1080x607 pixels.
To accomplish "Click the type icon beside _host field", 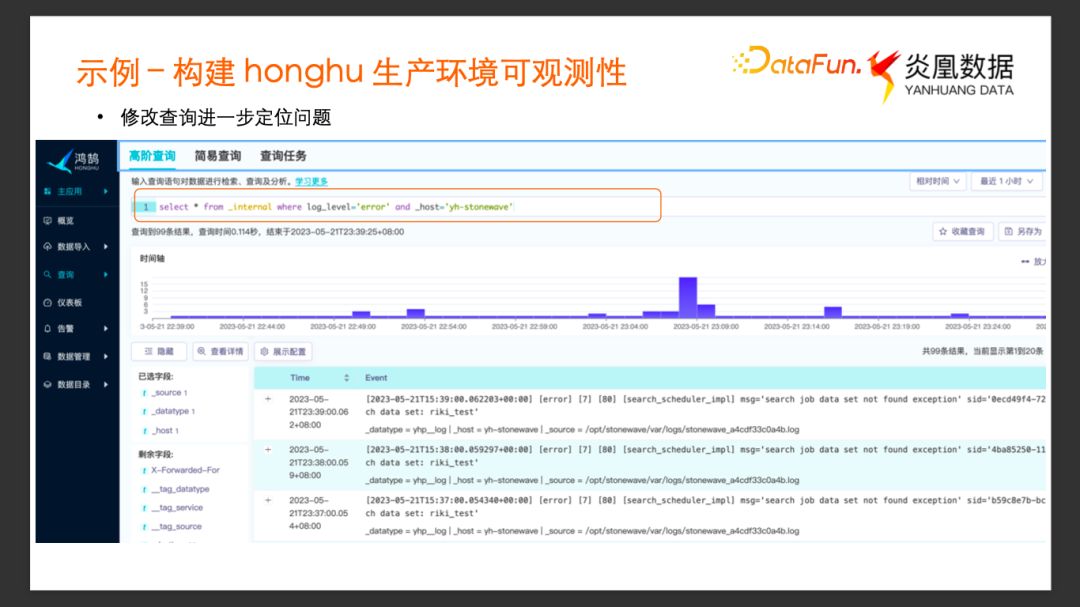I will (145, 431).
